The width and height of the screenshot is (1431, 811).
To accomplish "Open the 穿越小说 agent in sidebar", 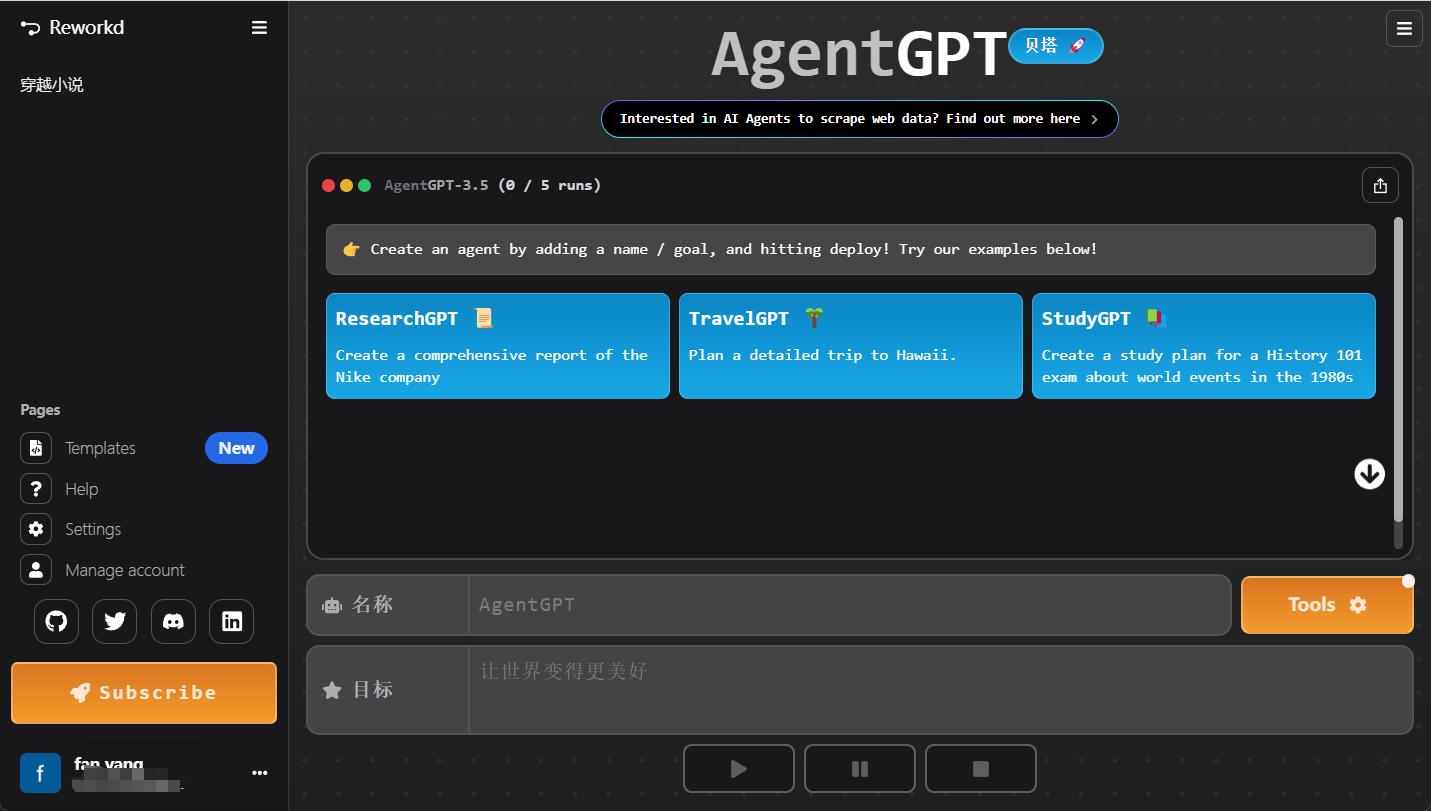I will tap(52, 85).
